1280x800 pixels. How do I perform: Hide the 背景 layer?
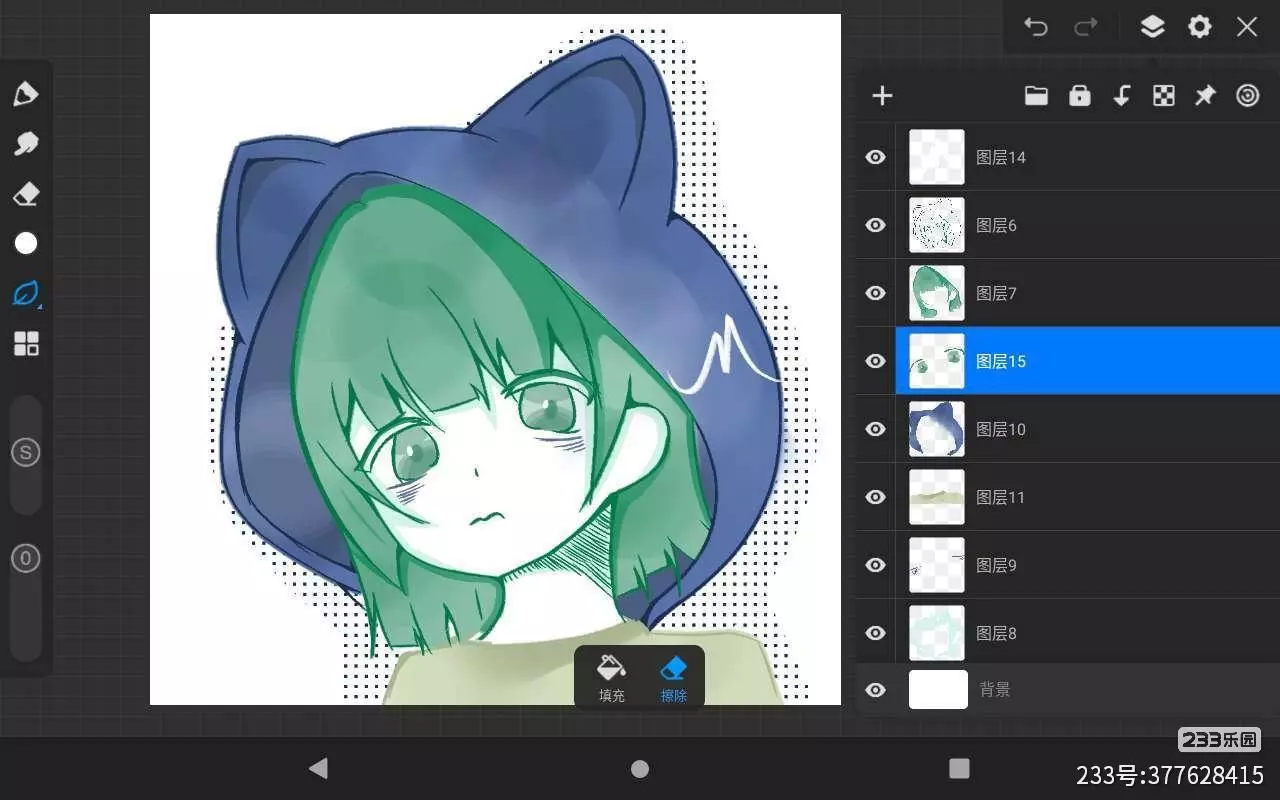(876, 690)
